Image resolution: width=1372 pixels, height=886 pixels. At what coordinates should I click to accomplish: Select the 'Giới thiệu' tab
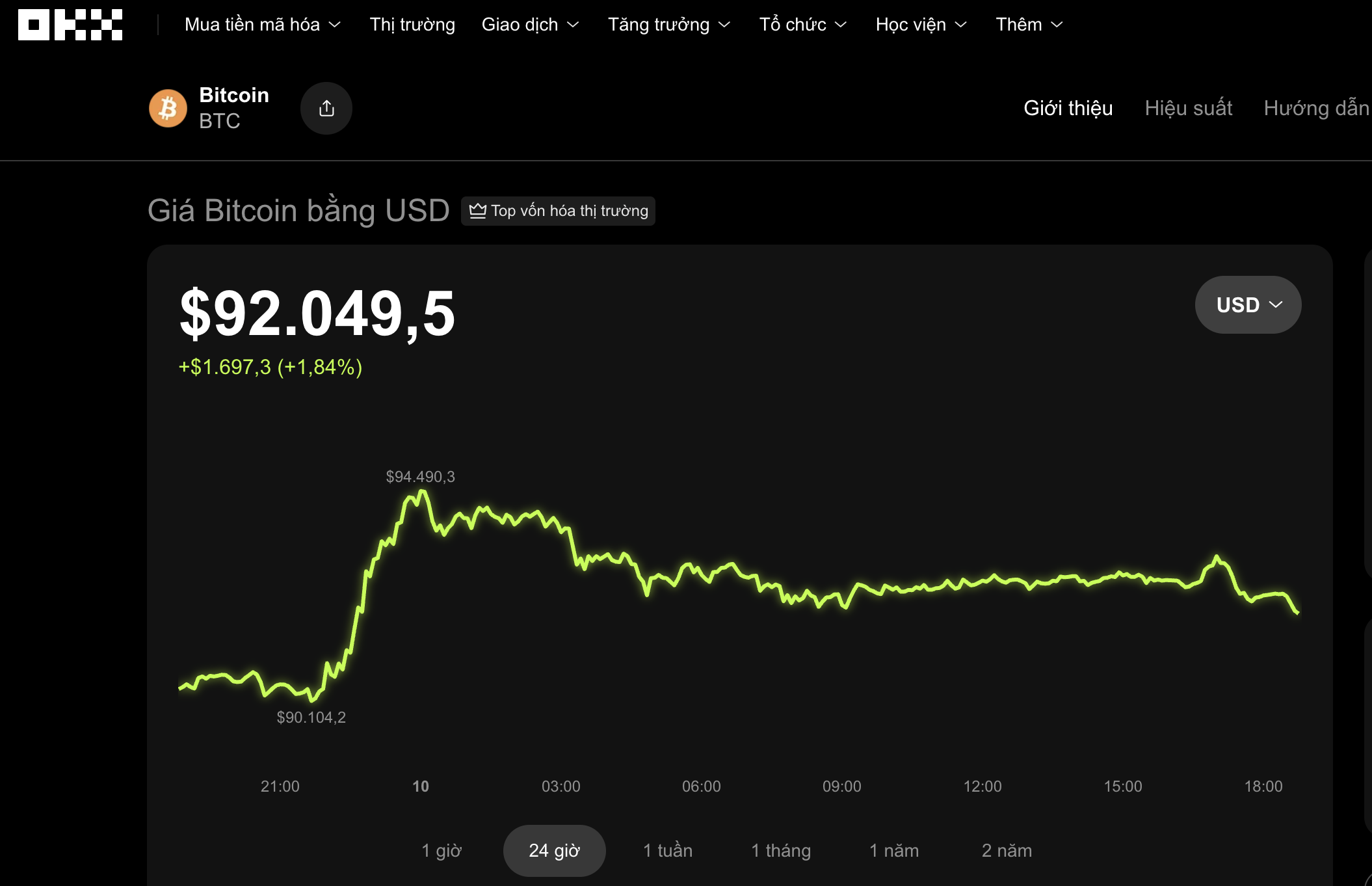[1068, 108]
